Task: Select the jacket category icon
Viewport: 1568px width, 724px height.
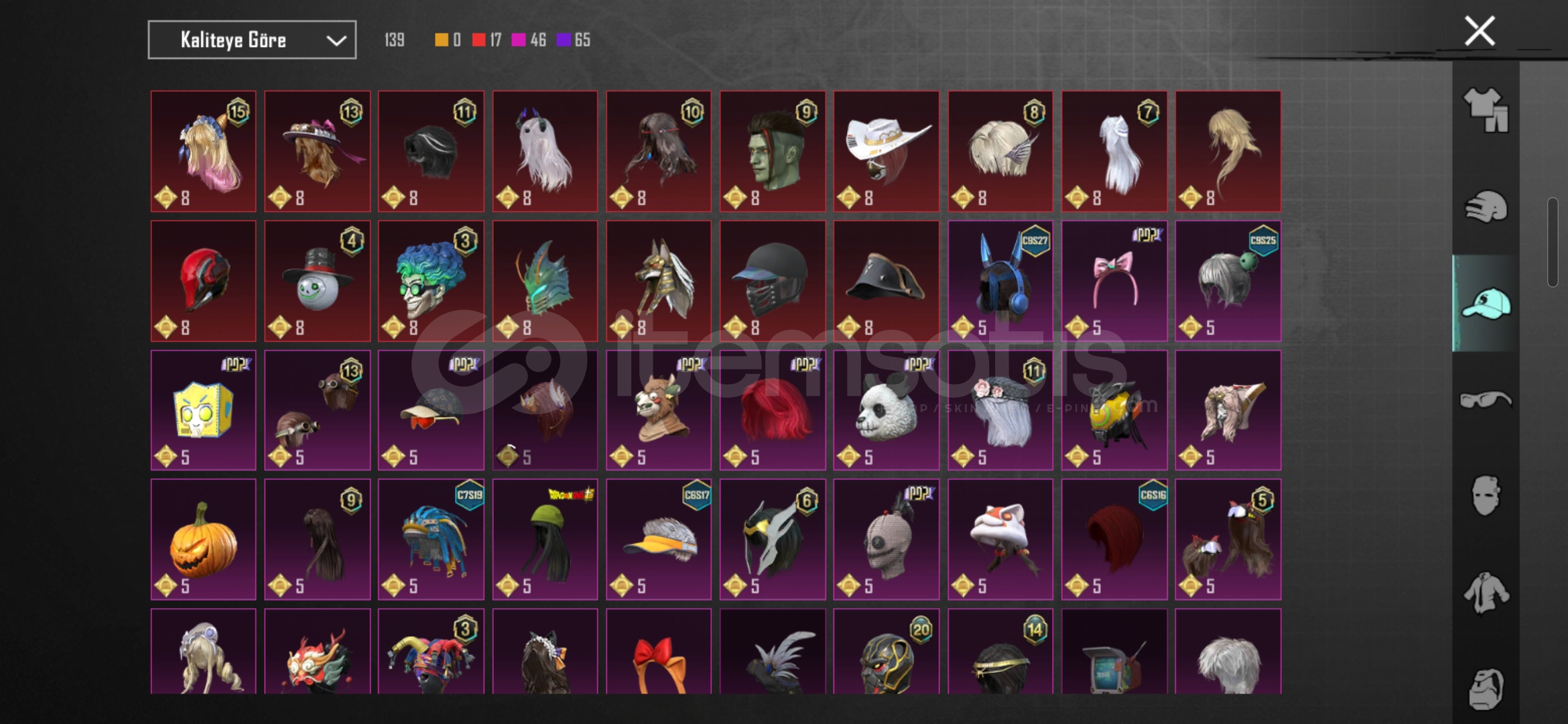Action: click(x=1486, y=593)
